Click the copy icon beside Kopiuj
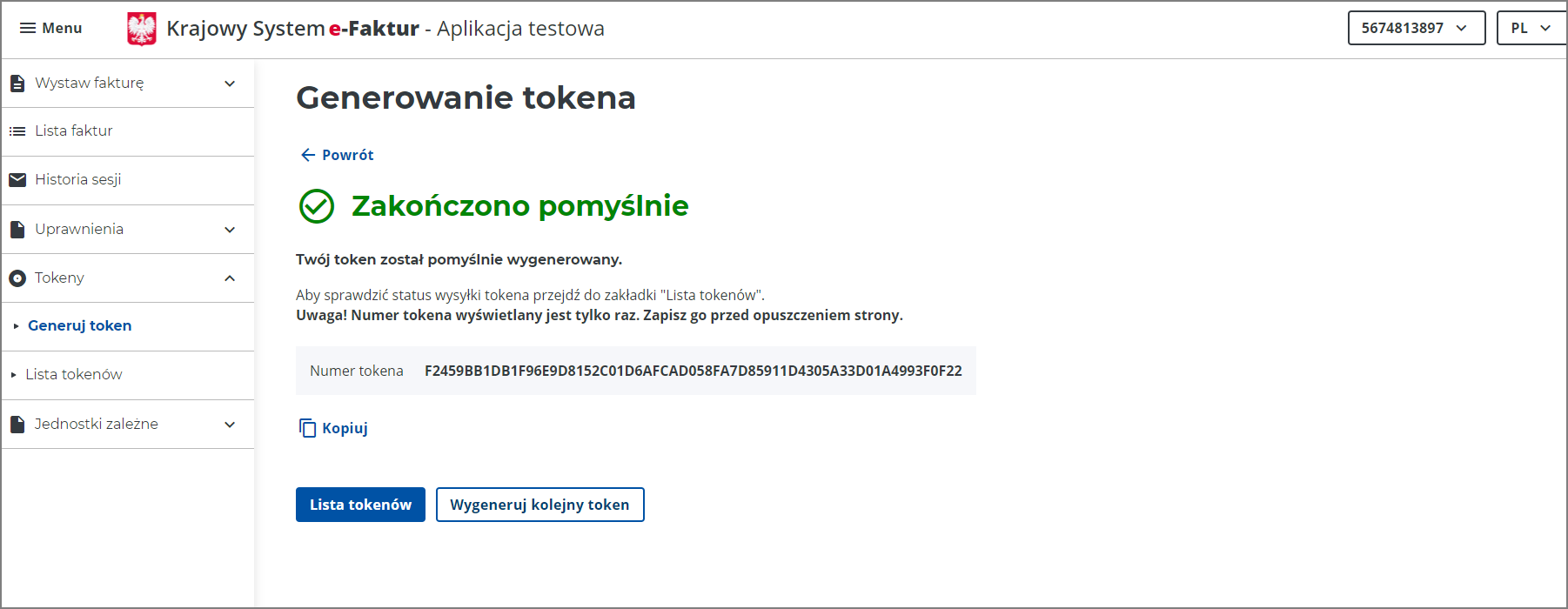 point(307,428)
